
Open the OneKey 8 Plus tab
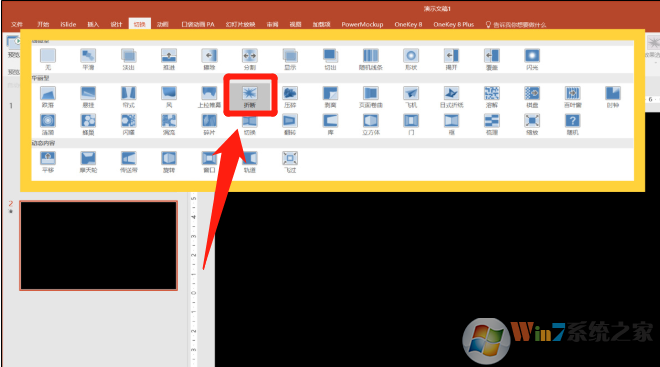[x=454, y=24]
